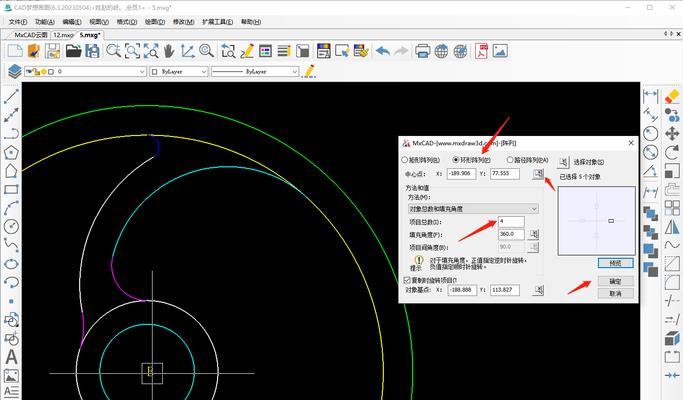Click the Rotate tool in right toolbar
The width and height of the screenshot is (683, 400).
pyautogui.click(x=673, y=152)
